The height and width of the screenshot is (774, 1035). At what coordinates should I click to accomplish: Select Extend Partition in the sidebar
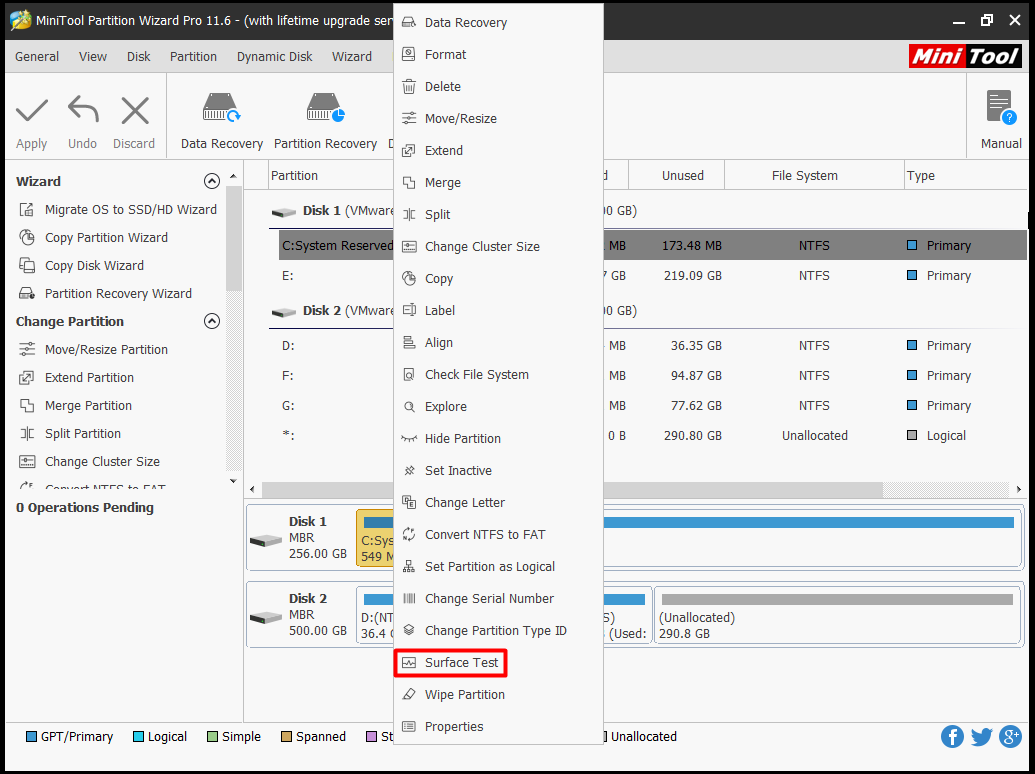[x=76, y=377]
